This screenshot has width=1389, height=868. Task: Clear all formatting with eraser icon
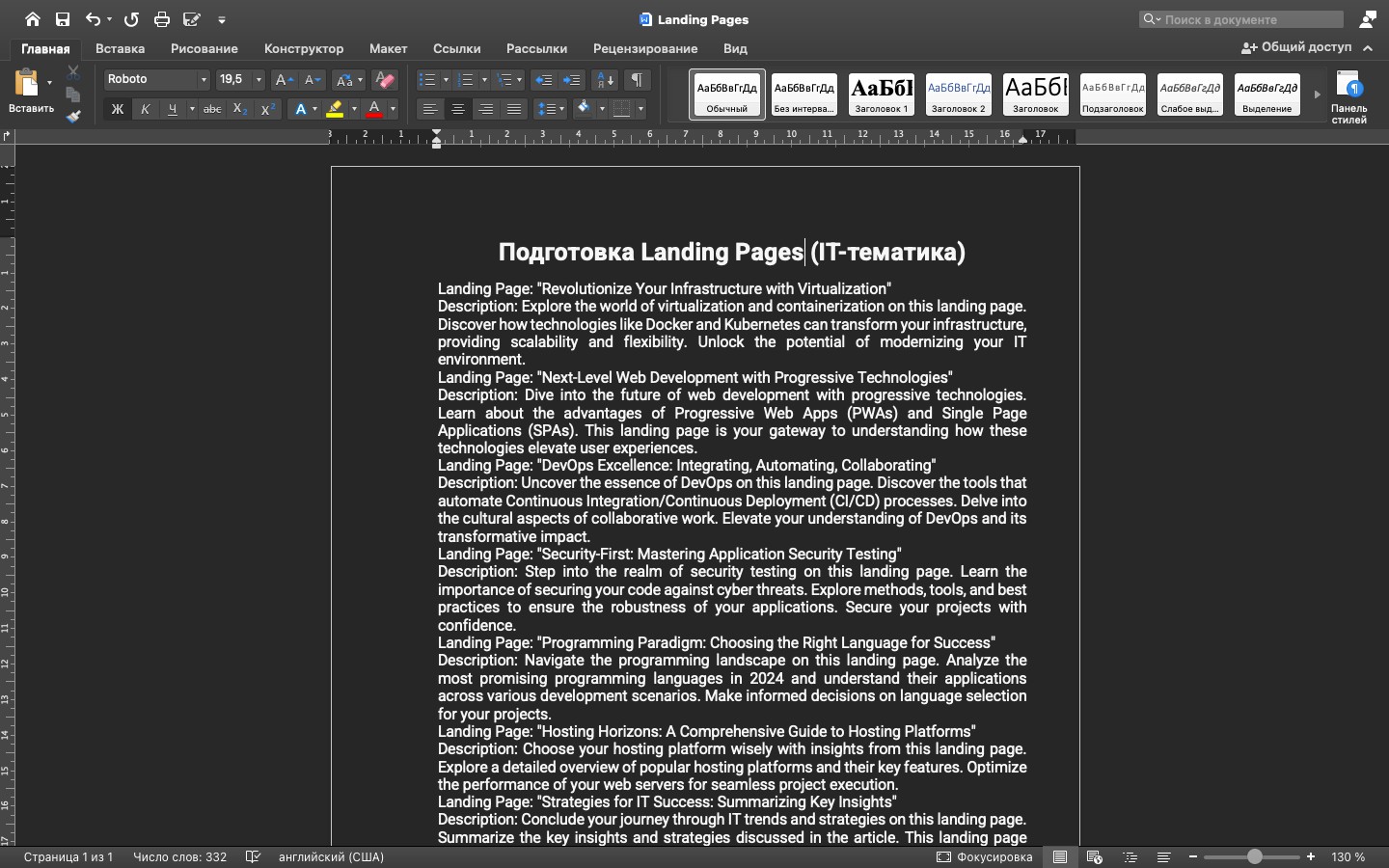385,80
